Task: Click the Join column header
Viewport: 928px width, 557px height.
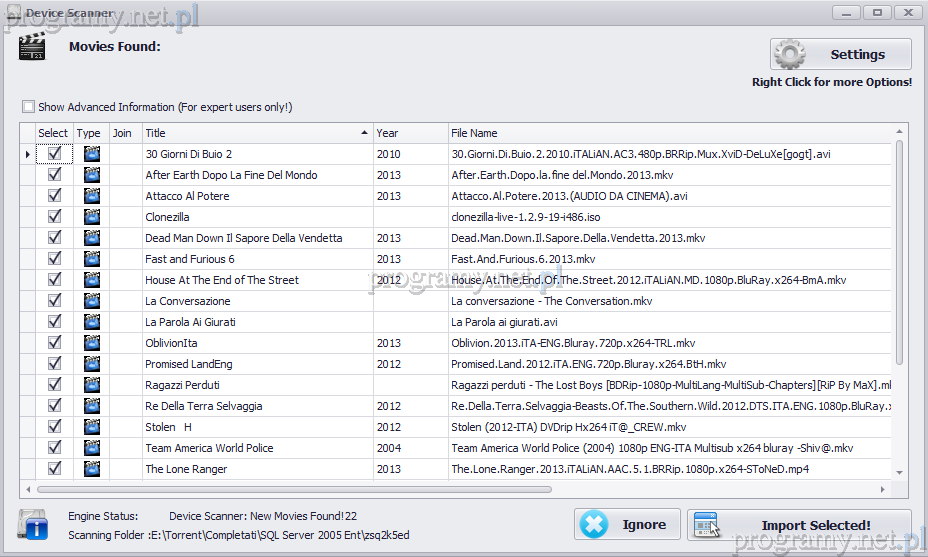Action: tap(124, 133)
